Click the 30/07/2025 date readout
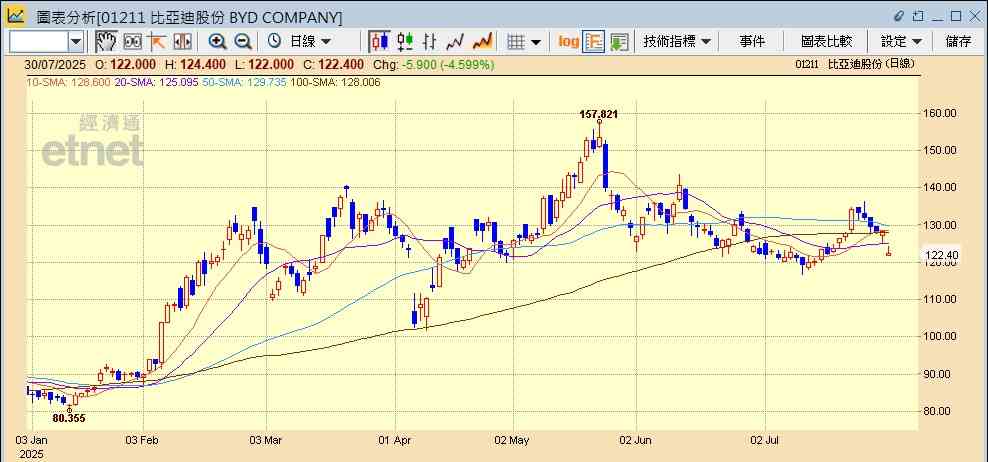 point(55,64)
